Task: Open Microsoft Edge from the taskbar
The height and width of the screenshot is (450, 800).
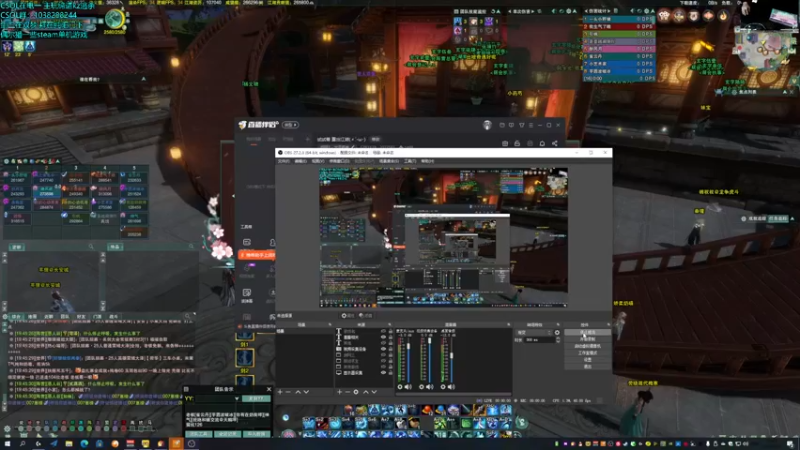Action: [x=84, y=444]
